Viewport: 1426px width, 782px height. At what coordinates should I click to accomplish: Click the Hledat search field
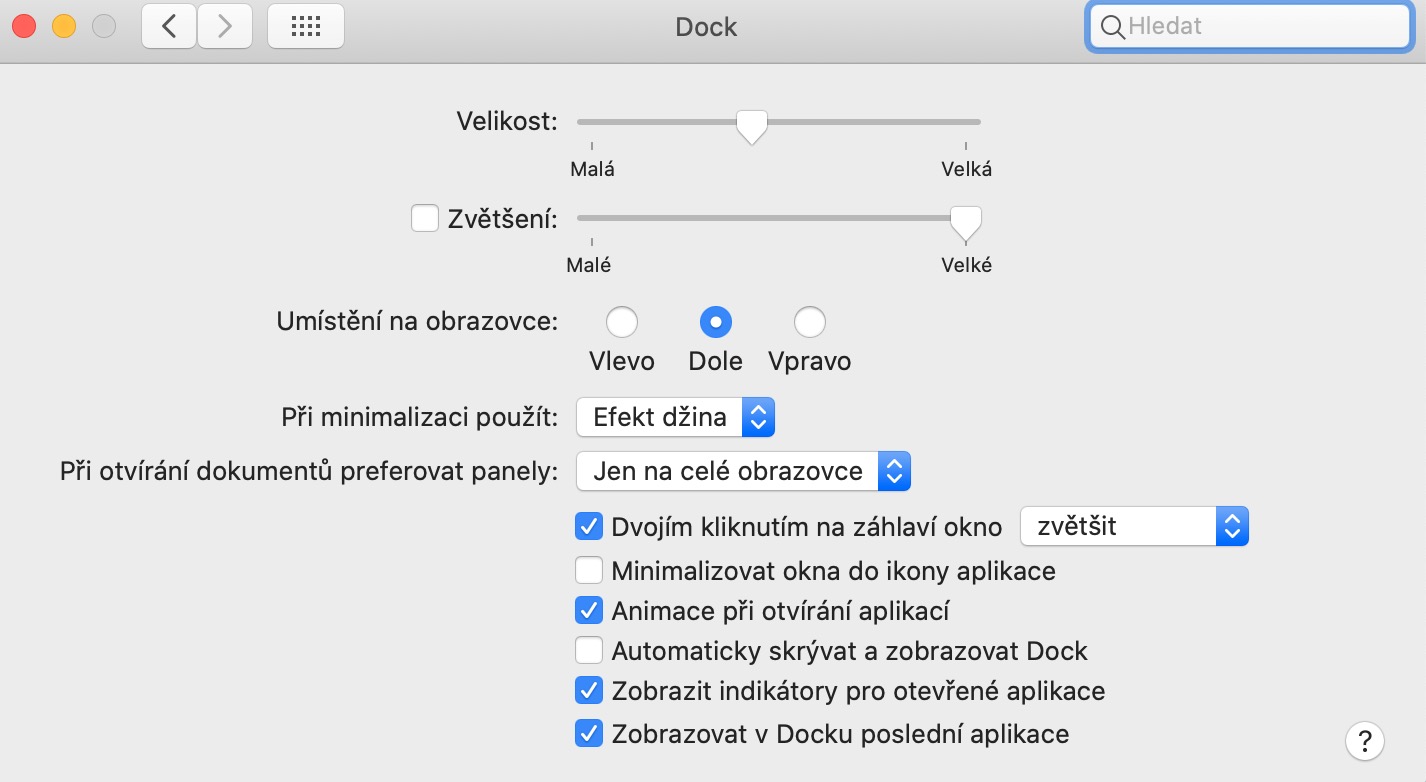[x=1262, y=27]
